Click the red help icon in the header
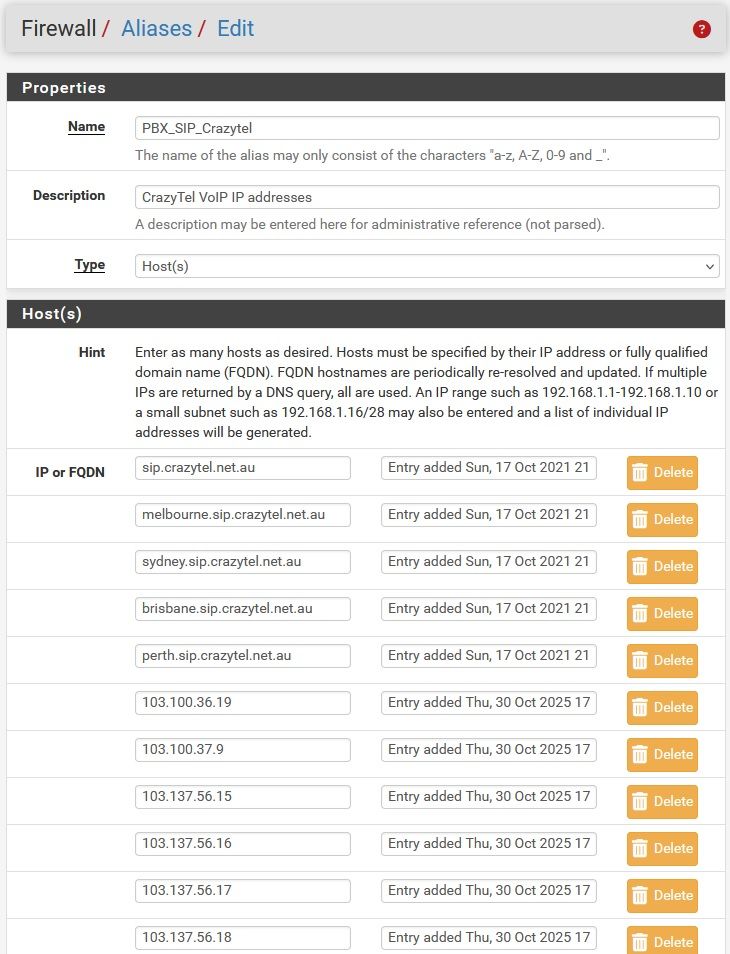Viewport: 730px width, 954px height. click(702, 29)
